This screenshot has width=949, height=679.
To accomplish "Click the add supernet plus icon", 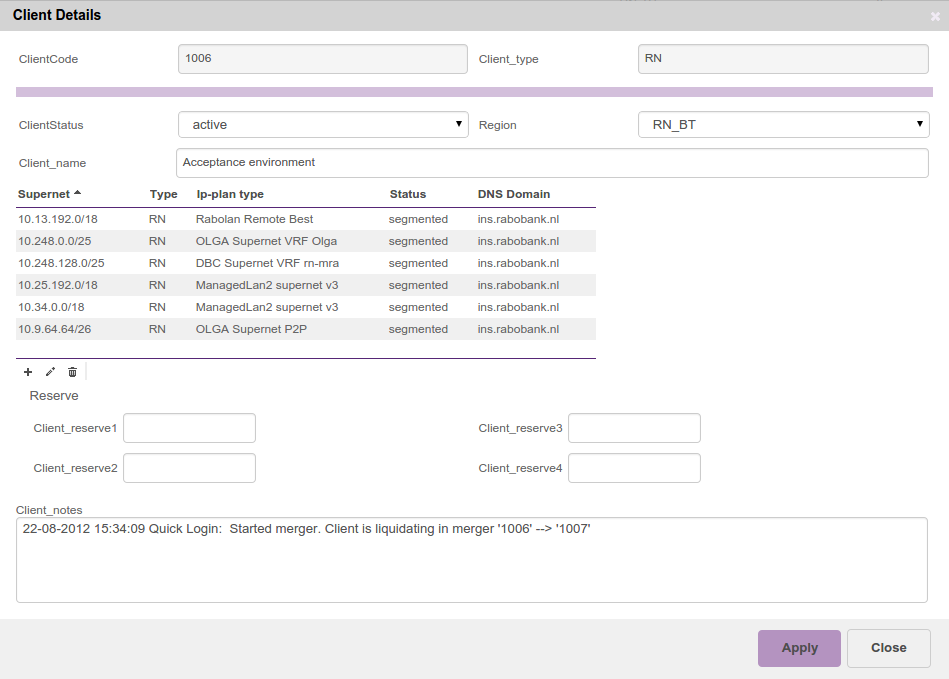I will point(28,372).
